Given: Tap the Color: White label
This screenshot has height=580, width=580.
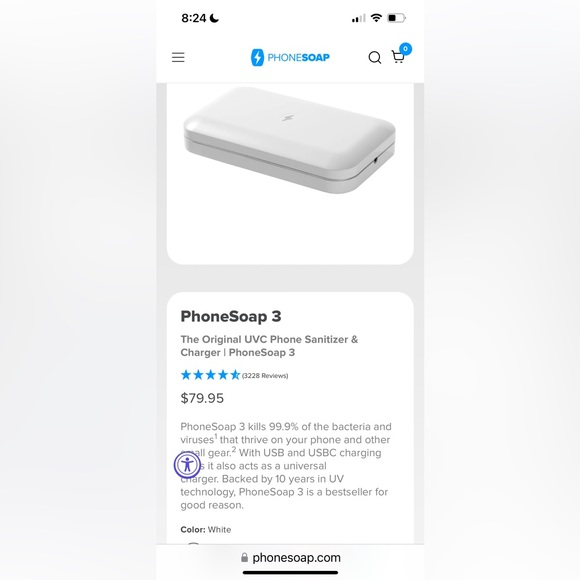Looking at the screenshot, I should tap(206, 530).
